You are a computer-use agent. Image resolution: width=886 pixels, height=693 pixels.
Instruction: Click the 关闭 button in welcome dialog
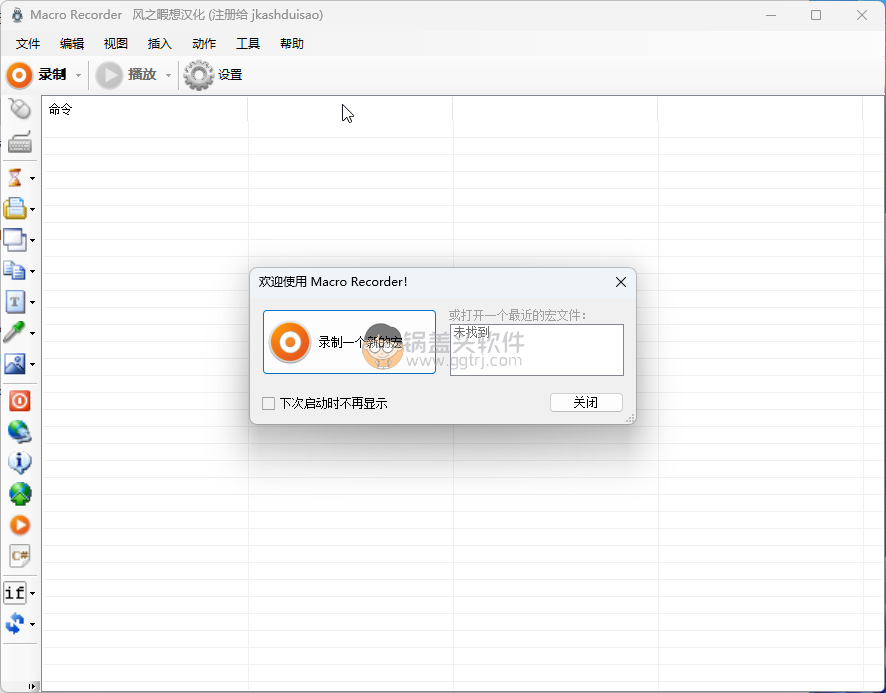586,402
